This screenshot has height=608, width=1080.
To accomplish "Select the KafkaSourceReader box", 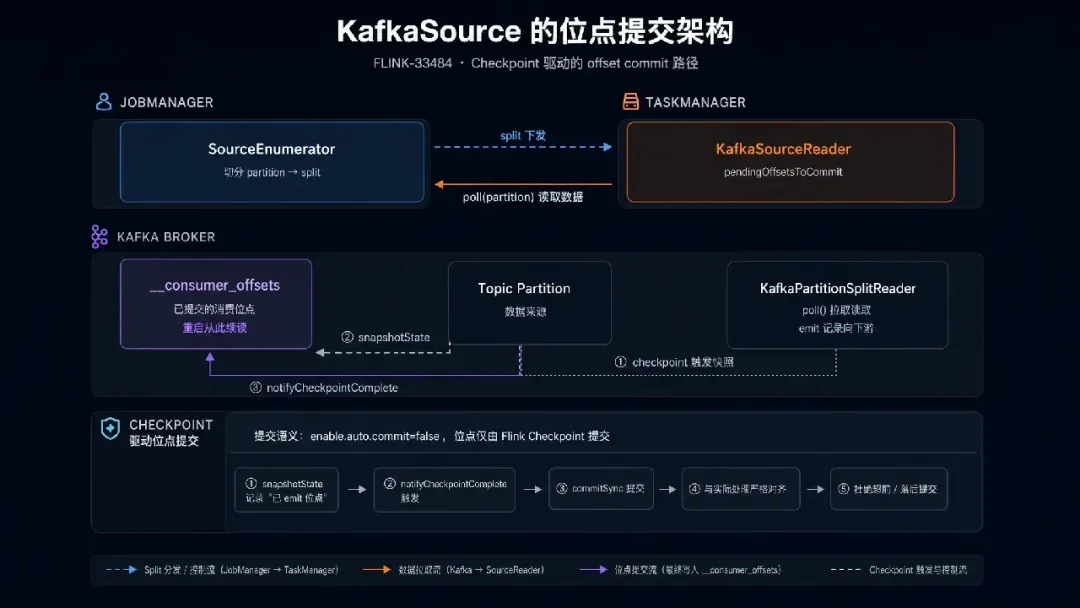I will click(791, 162).
